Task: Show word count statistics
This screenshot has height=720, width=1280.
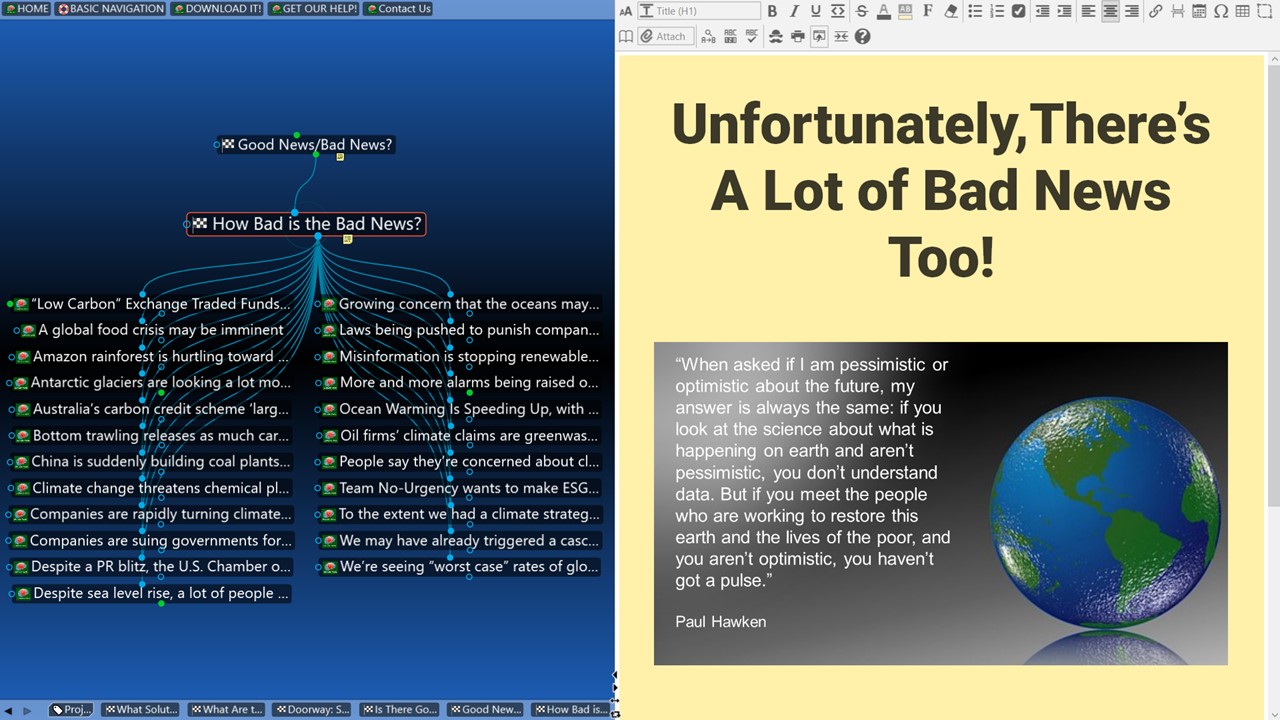Action: [x=730, y=36]
